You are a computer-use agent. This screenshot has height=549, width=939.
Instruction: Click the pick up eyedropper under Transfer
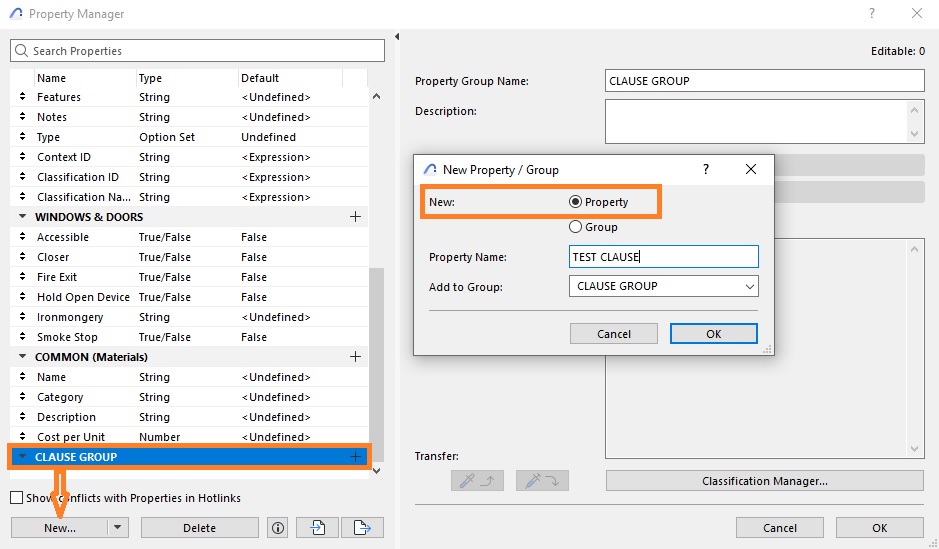click(x=477, y=480)
